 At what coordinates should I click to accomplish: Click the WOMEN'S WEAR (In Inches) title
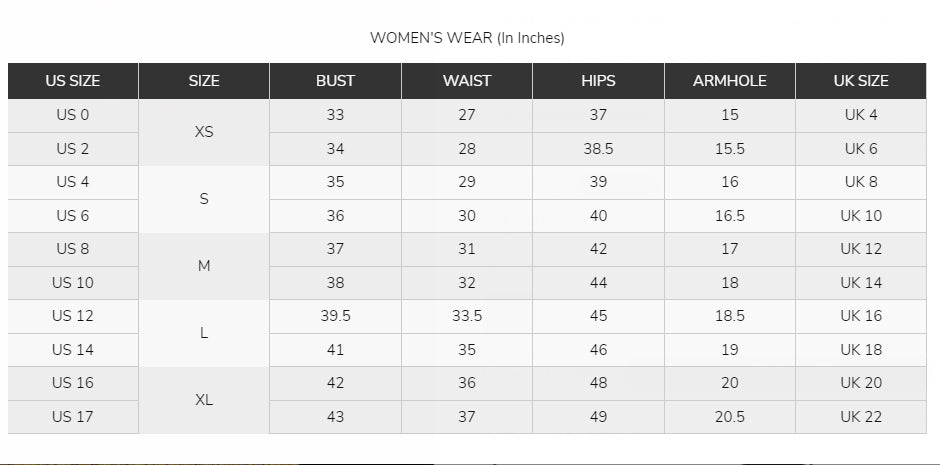[x=467, y=38]
